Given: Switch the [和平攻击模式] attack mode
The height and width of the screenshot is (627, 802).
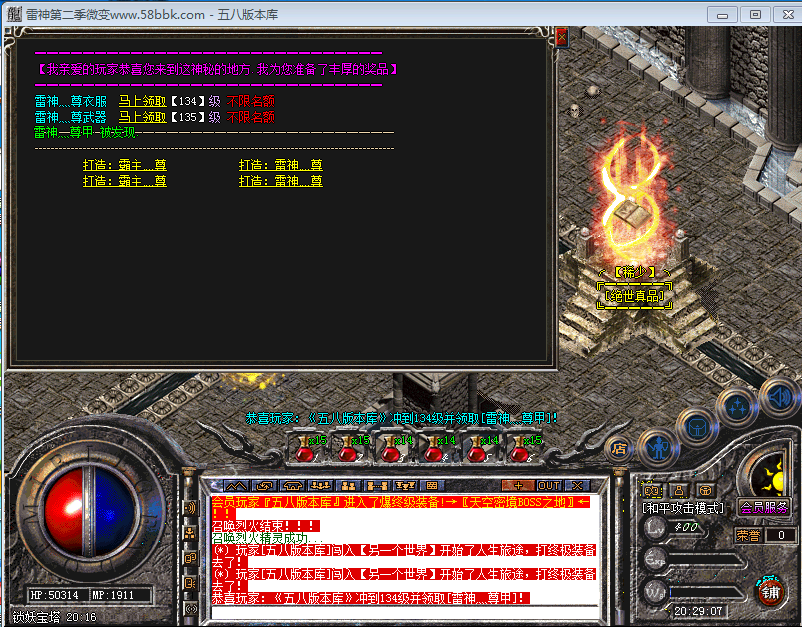Looking at the screenshot, I should (682, 508).
